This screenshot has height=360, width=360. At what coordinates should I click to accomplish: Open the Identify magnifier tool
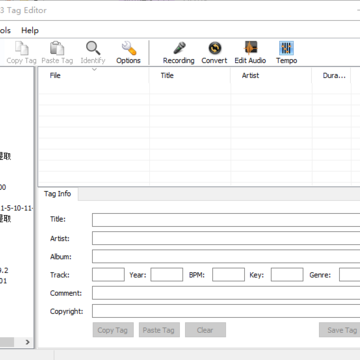[93, 53]
